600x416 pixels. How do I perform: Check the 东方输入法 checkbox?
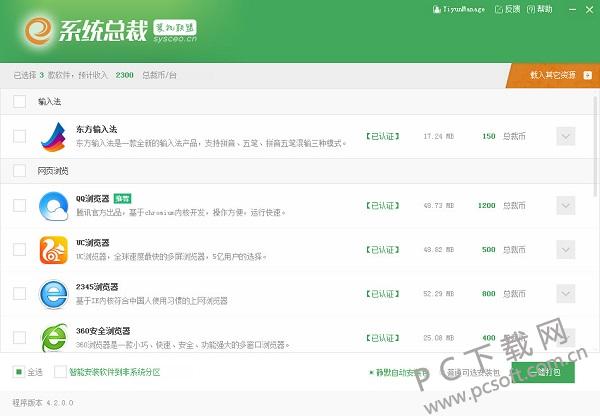(x=19, y=136)
